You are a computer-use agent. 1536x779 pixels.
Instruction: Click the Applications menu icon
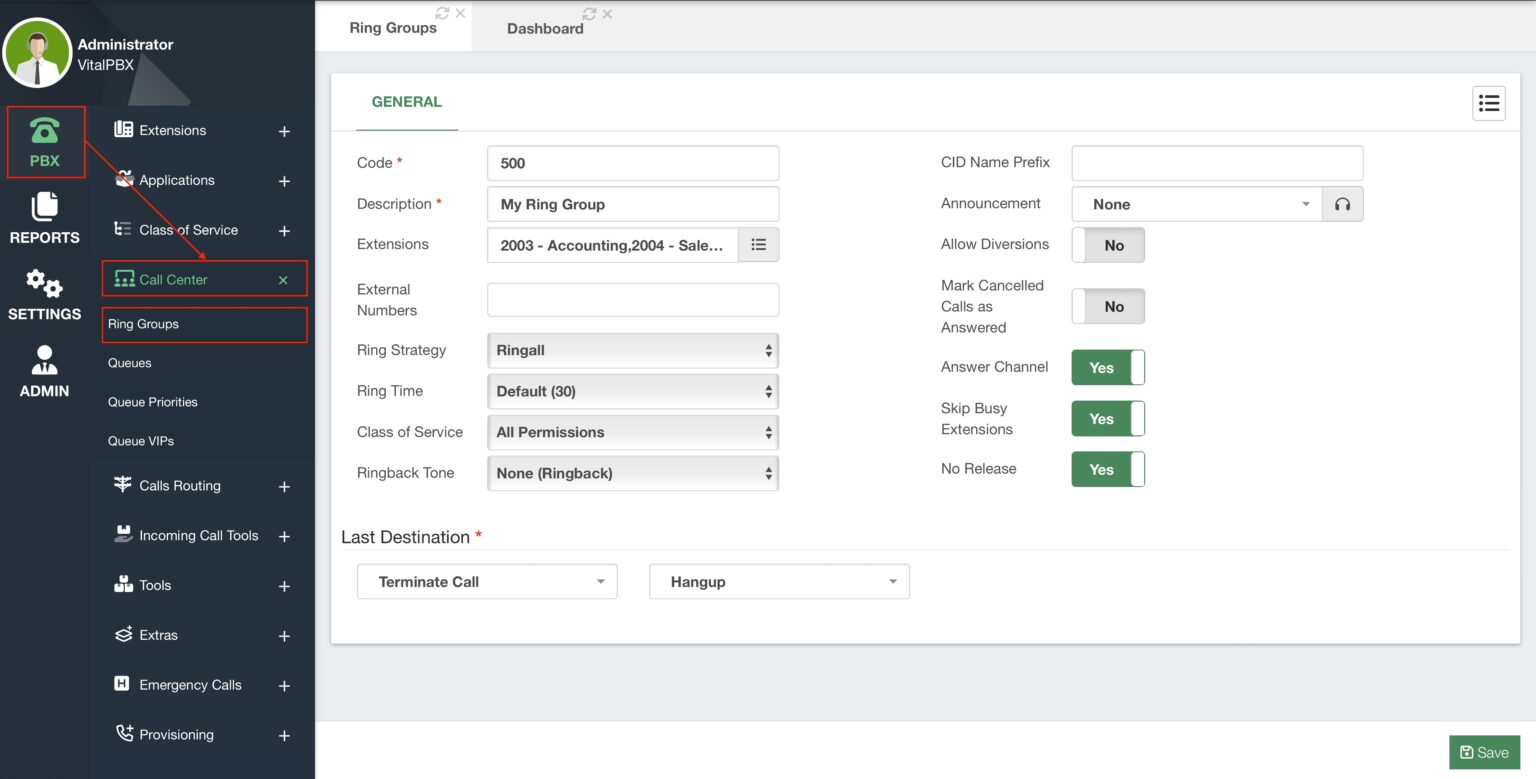point(124,180)
